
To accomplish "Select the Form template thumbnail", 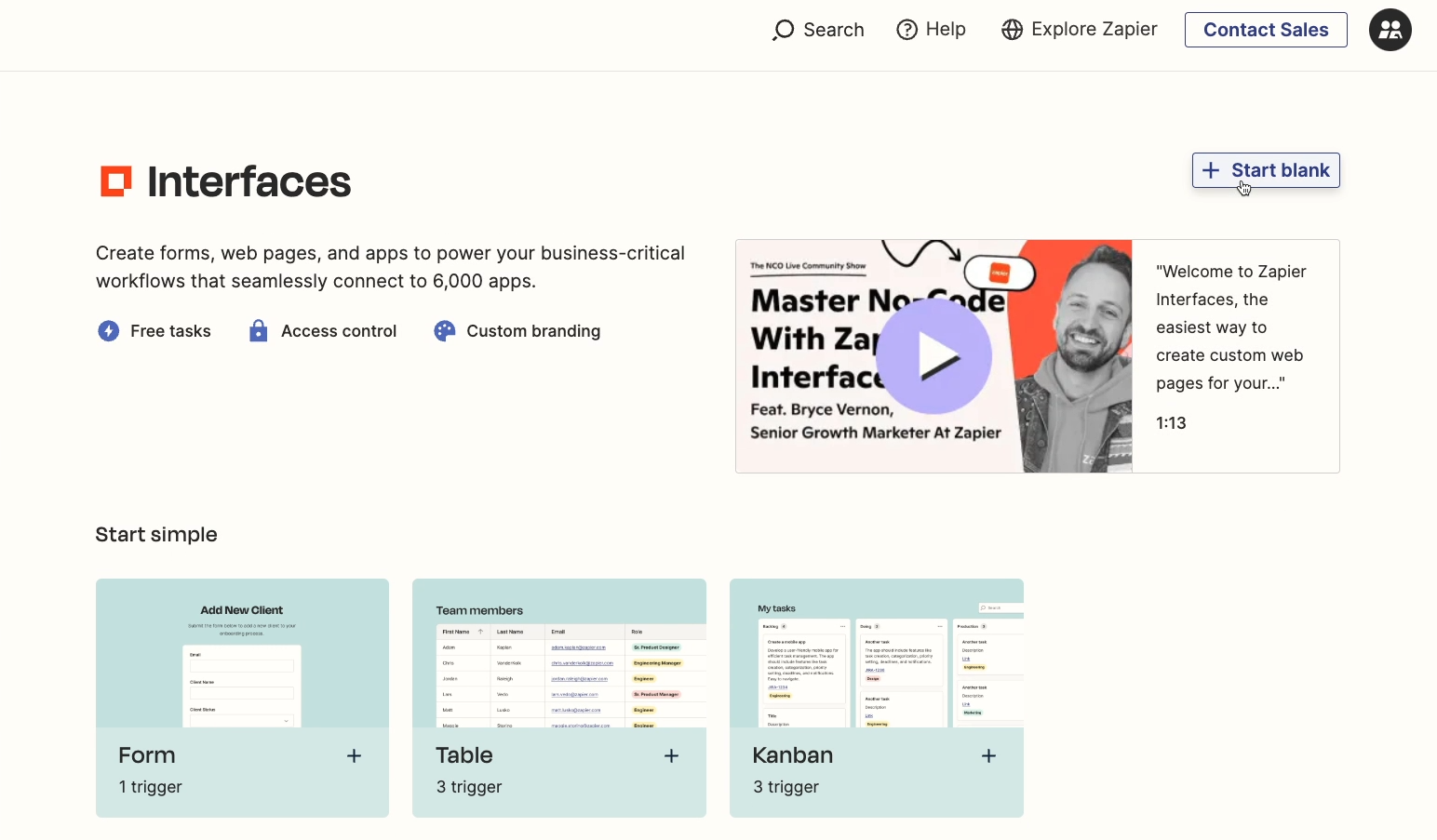I will click(x=241, y=652).
